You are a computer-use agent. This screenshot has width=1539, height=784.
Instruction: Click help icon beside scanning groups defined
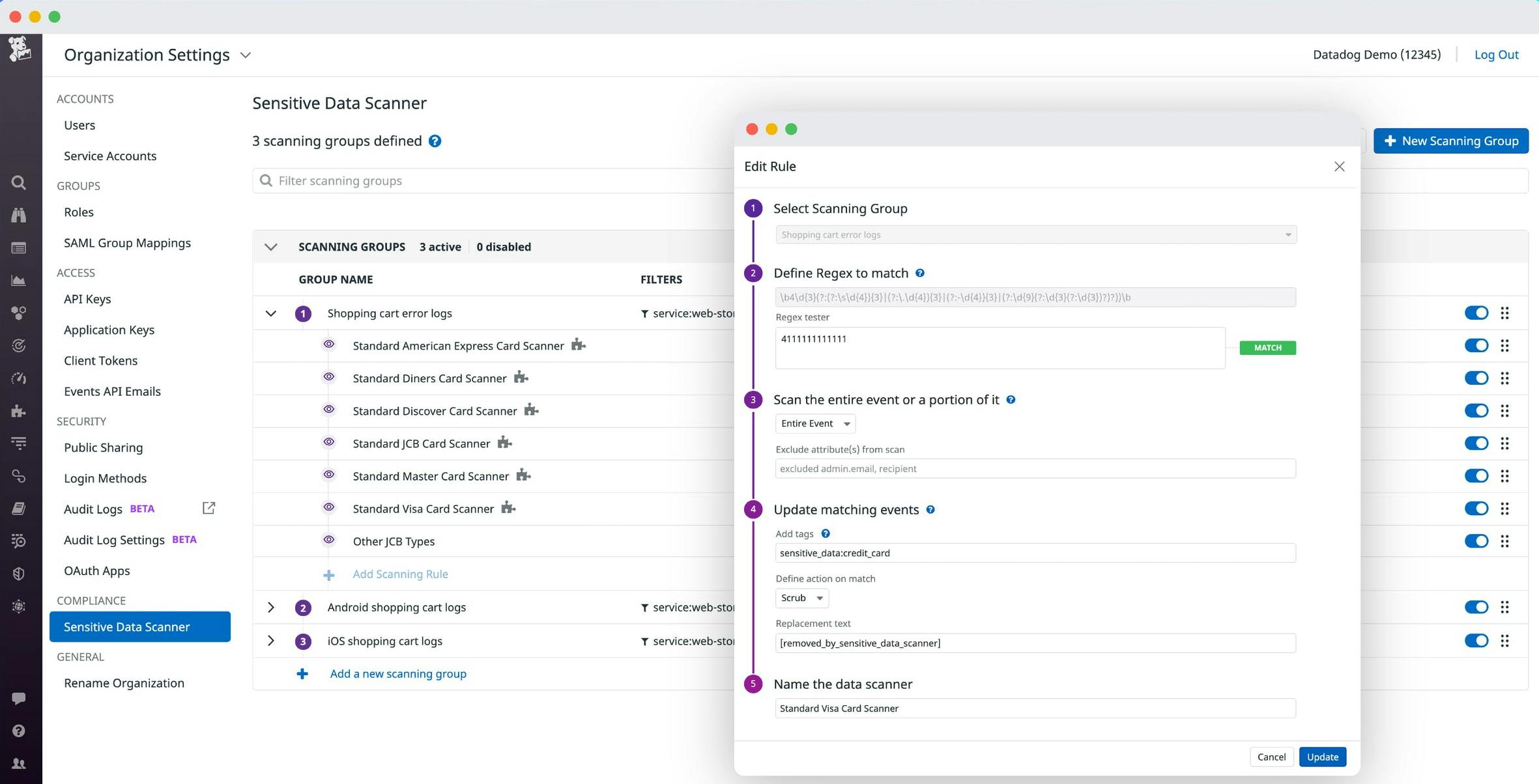click(435, 141)
